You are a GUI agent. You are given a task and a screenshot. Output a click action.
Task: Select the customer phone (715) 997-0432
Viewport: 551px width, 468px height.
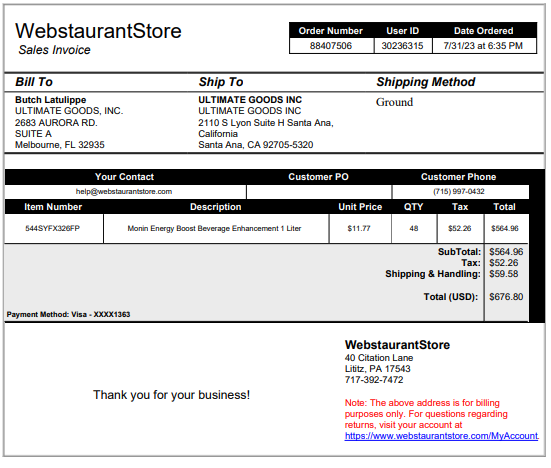[459, 191]
